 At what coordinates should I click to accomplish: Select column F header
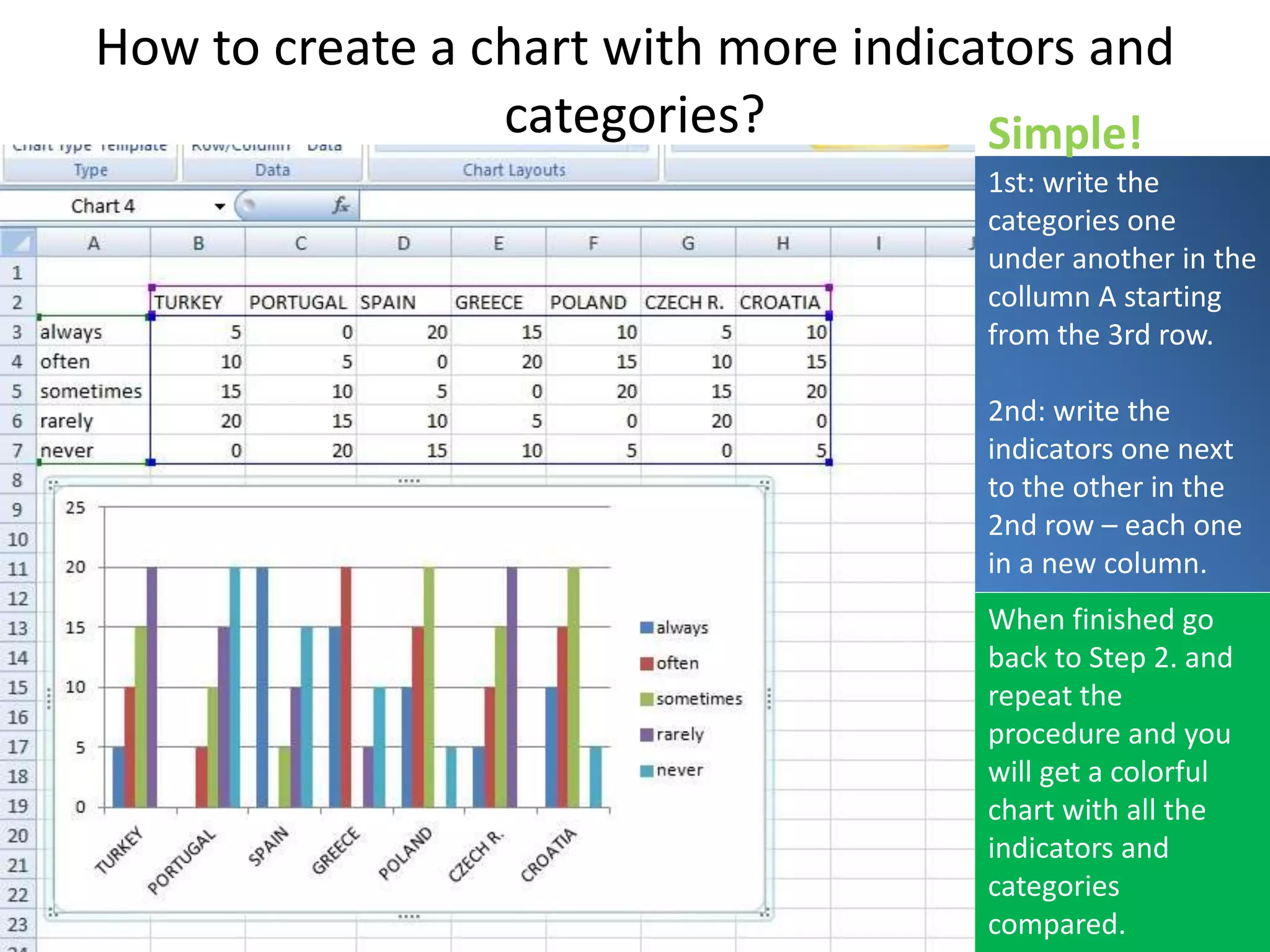click(593, 243)
